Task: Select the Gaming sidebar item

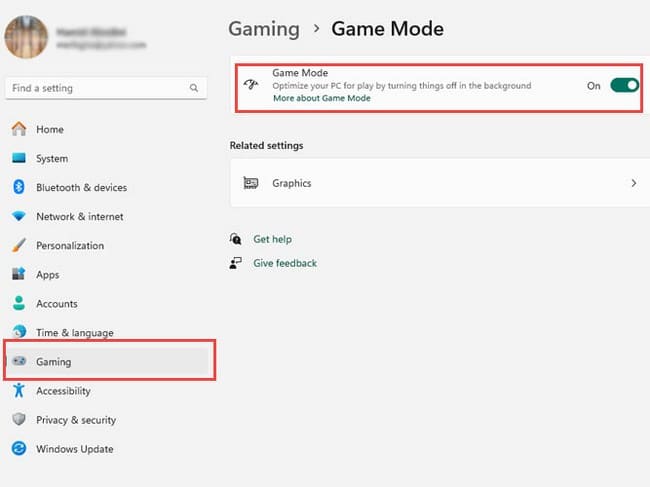Action: [x=53, y=362]
